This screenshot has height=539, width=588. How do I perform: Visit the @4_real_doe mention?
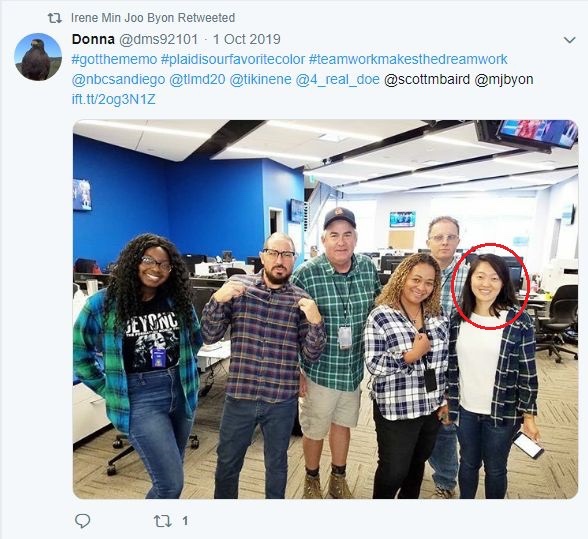[338, 80]
